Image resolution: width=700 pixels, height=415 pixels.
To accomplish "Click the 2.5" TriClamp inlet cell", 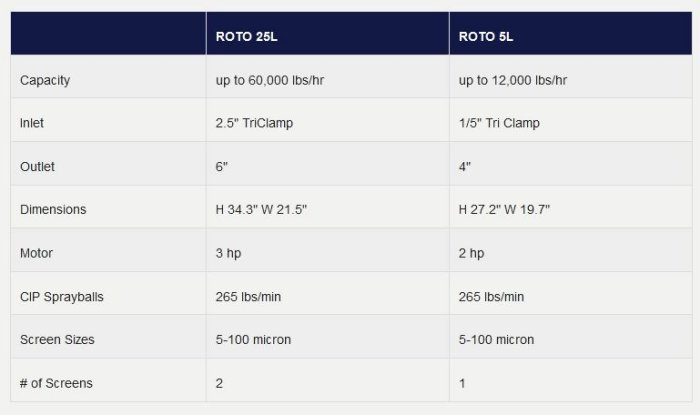I will pyautogui.click(x=255, y=124).
